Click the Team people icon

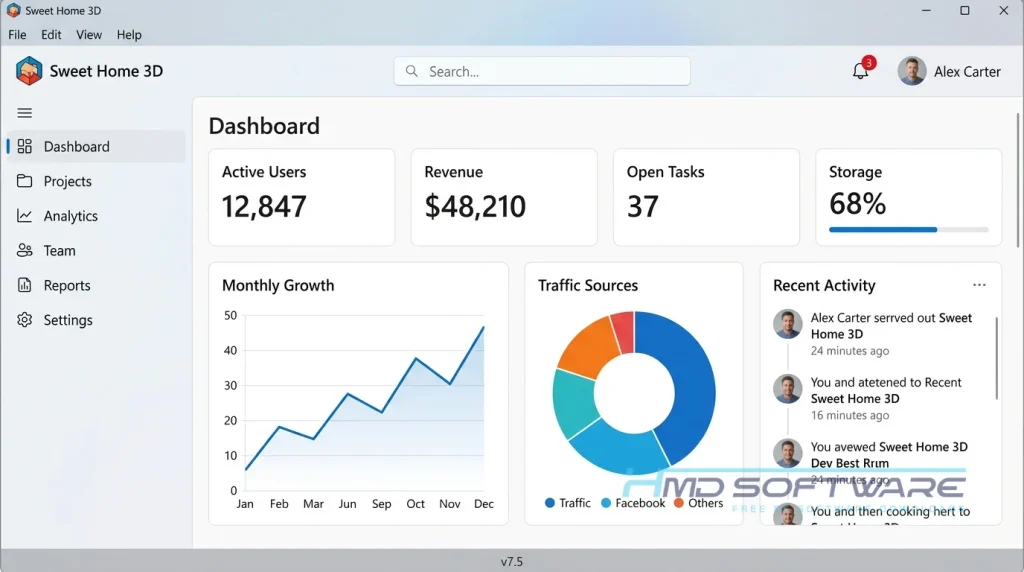tap(25, 250)
